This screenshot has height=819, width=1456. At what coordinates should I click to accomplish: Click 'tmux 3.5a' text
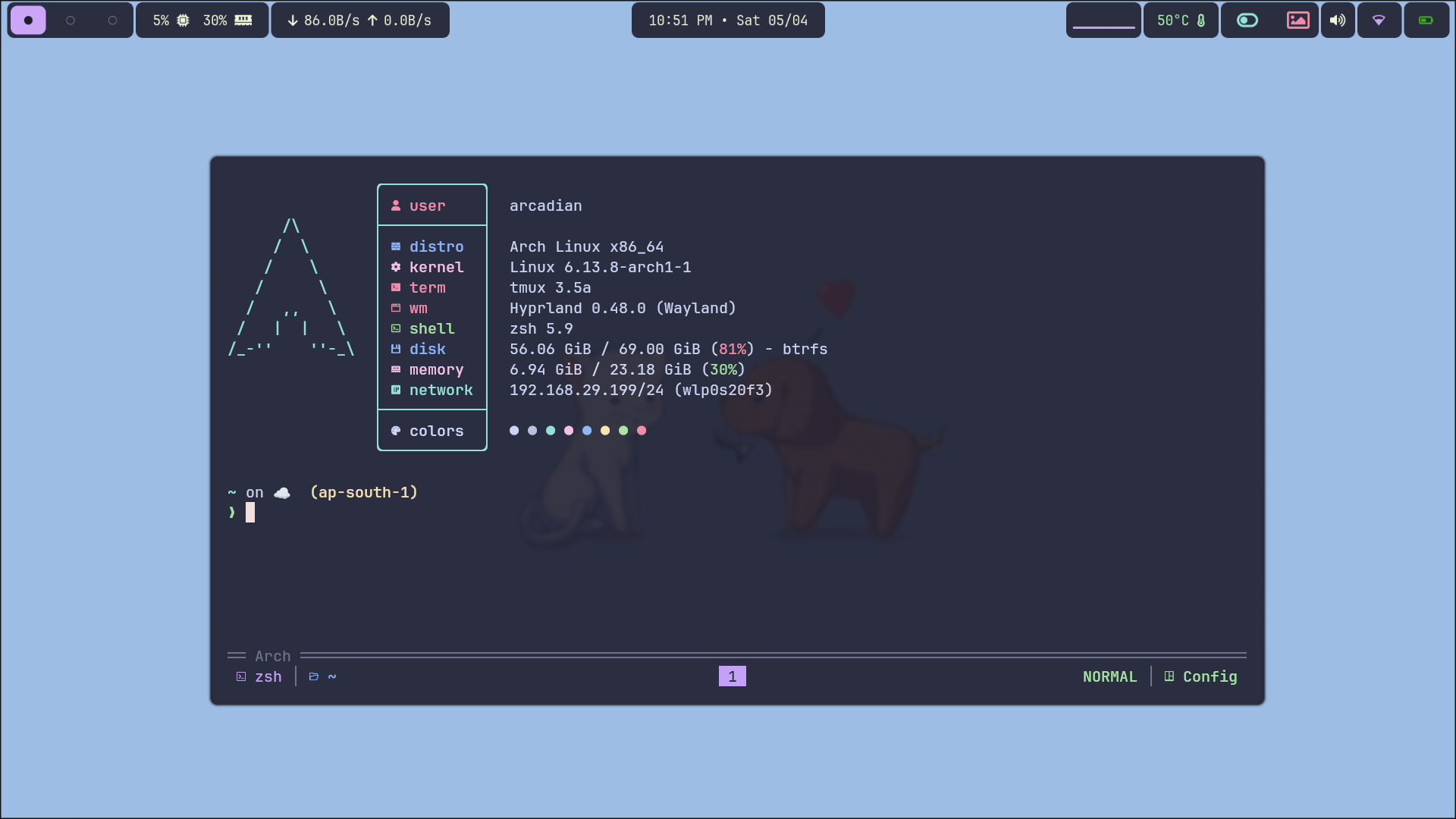[551, 287]
